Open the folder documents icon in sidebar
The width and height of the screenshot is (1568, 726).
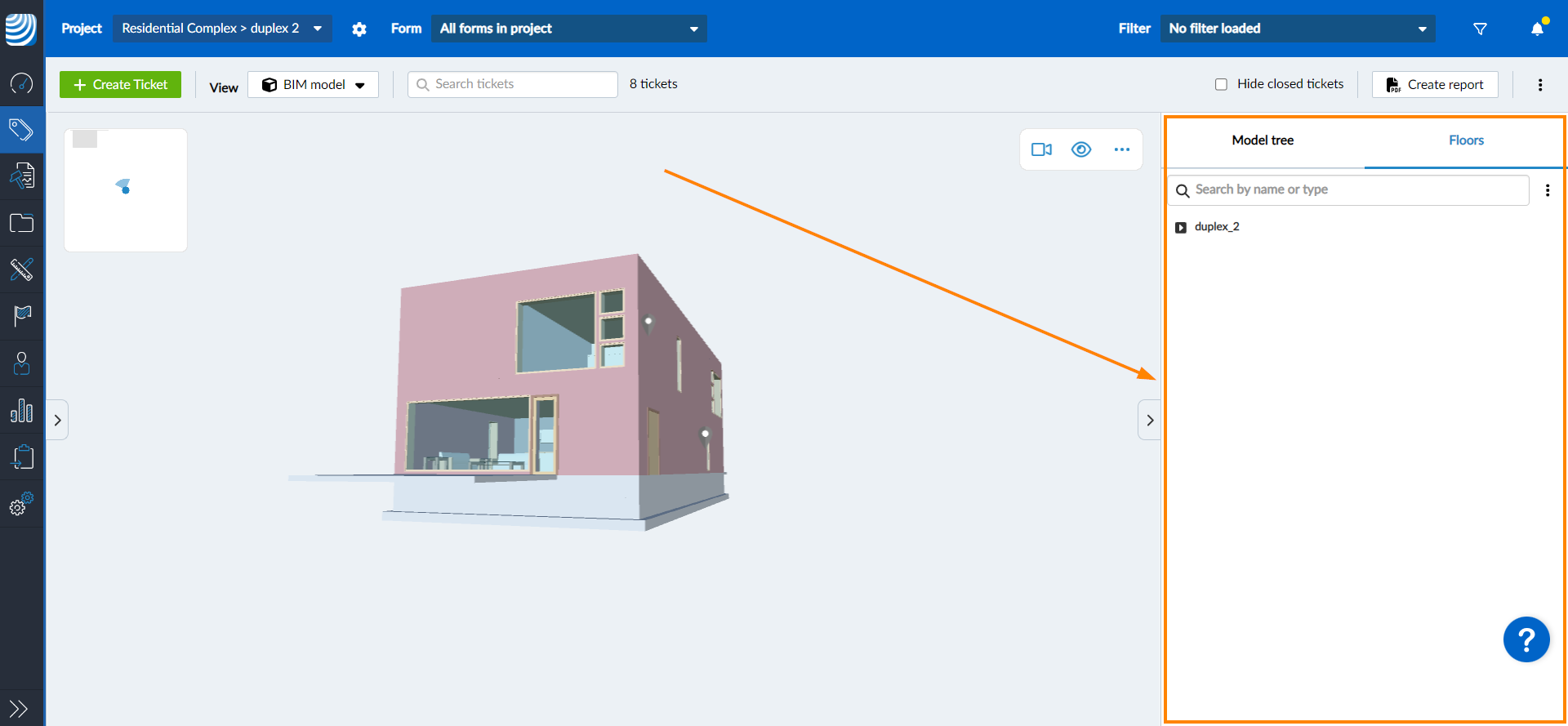click(x=22, y=223)
